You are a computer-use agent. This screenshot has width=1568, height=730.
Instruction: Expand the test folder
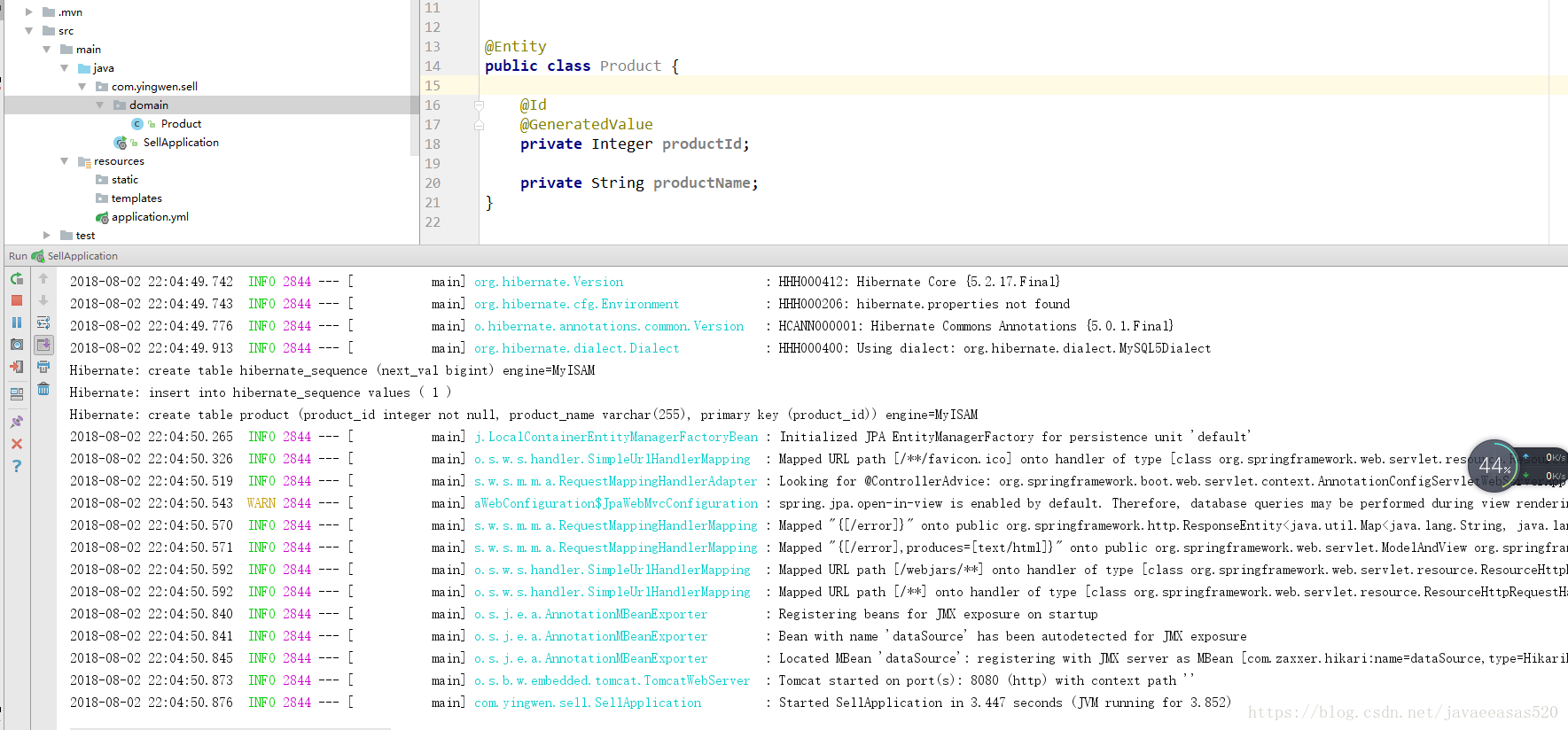[47, 236]
